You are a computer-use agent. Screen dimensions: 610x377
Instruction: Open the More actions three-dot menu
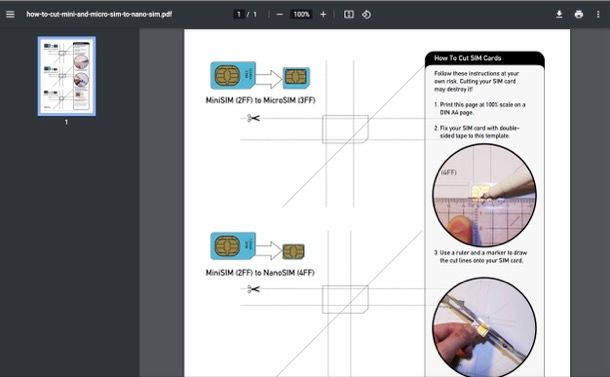(598, 14)
